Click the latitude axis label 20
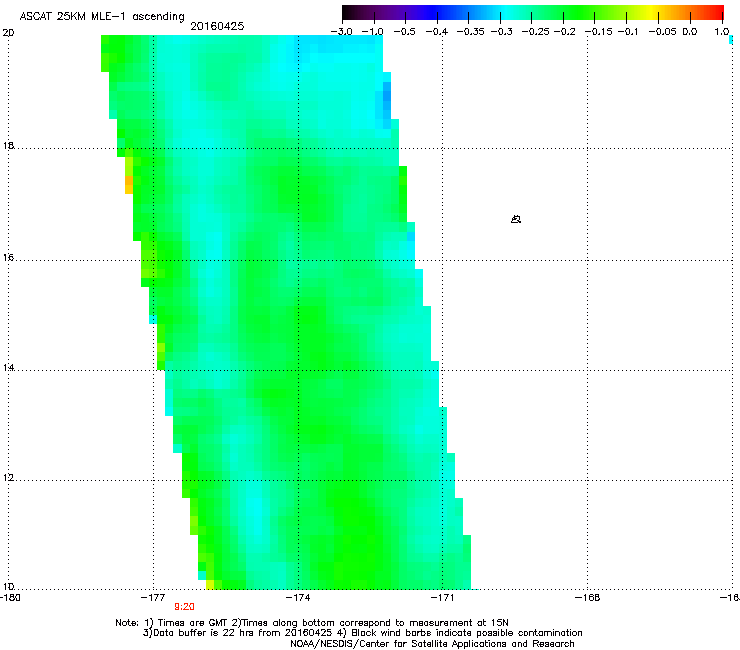740x650 pixels. pos(8,33)
